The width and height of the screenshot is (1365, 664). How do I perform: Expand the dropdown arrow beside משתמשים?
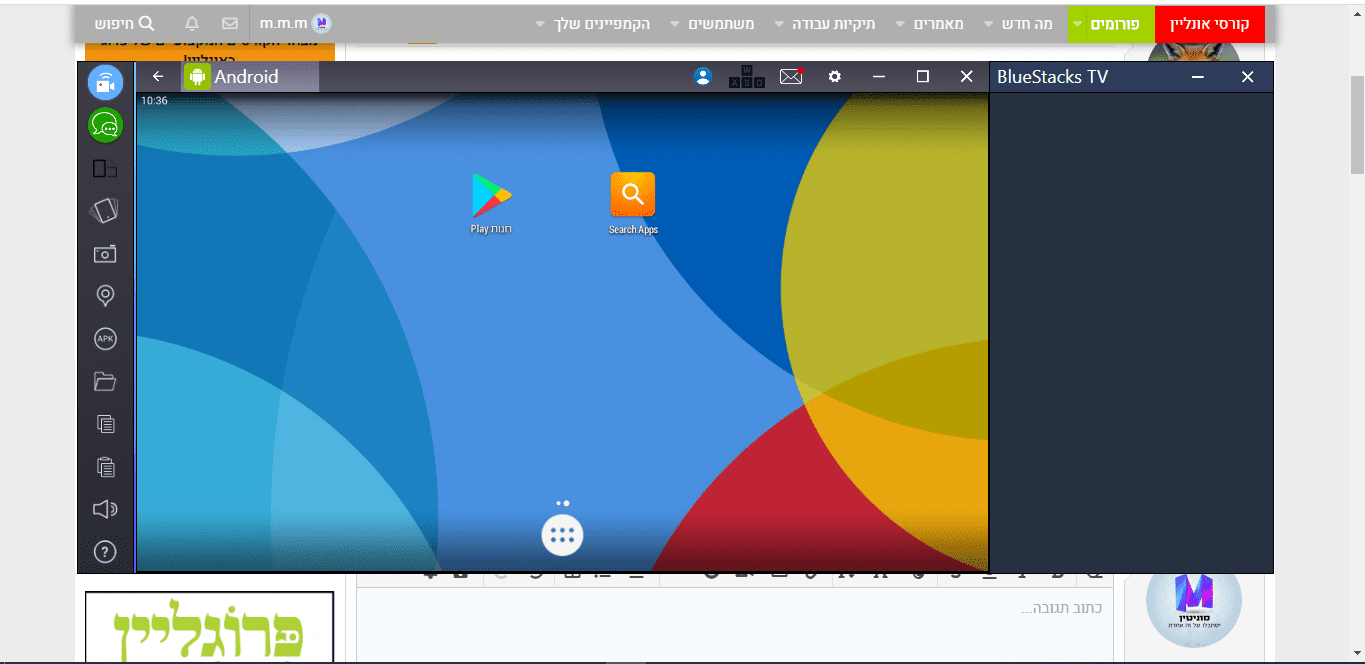coord(674,23)
